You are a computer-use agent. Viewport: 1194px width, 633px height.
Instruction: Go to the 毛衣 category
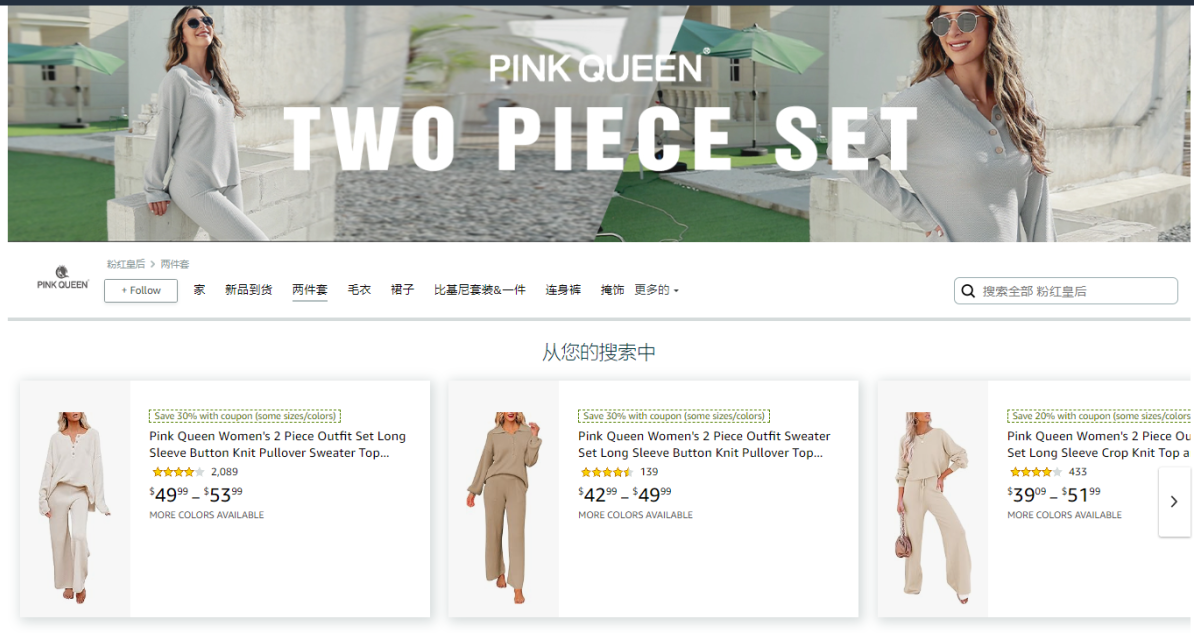pyautogui.click(x=359, y=289)
